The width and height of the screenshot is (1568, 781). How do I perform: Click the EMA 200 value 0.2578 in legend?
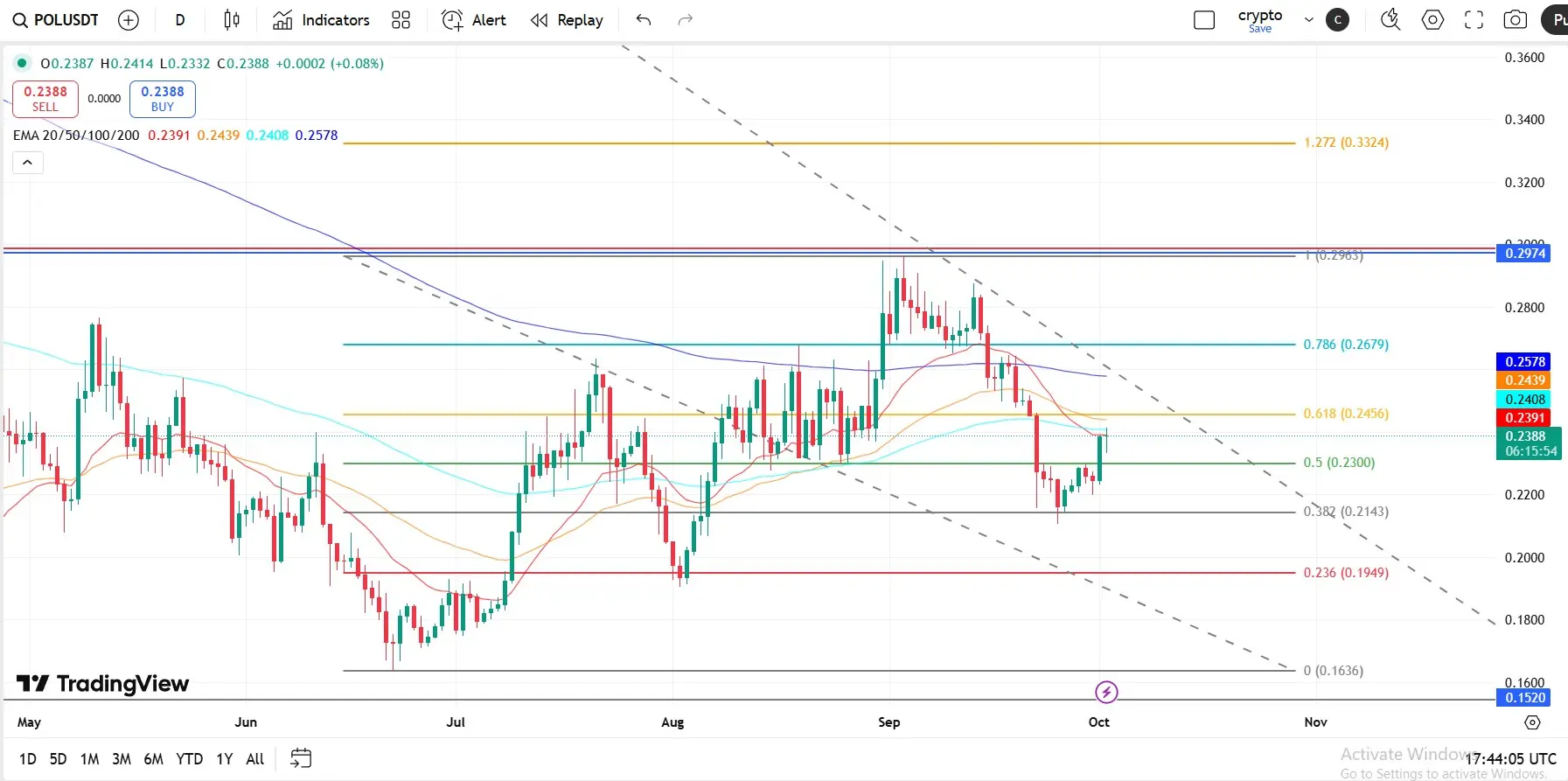(x=317, y=136)
